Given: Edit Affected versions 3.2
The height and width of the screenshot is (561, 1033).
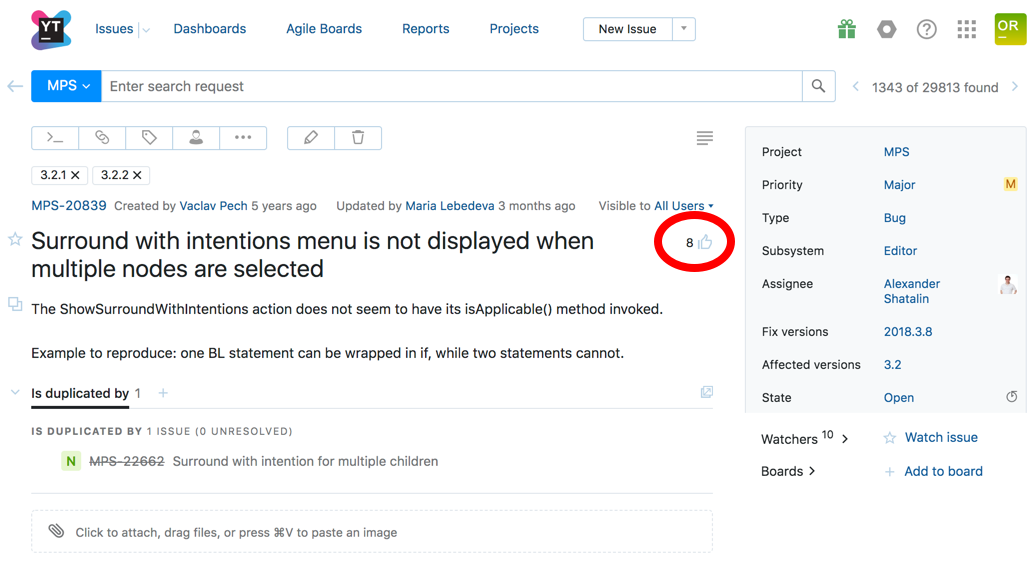Looking at the screenshot, I should point(892,364).
